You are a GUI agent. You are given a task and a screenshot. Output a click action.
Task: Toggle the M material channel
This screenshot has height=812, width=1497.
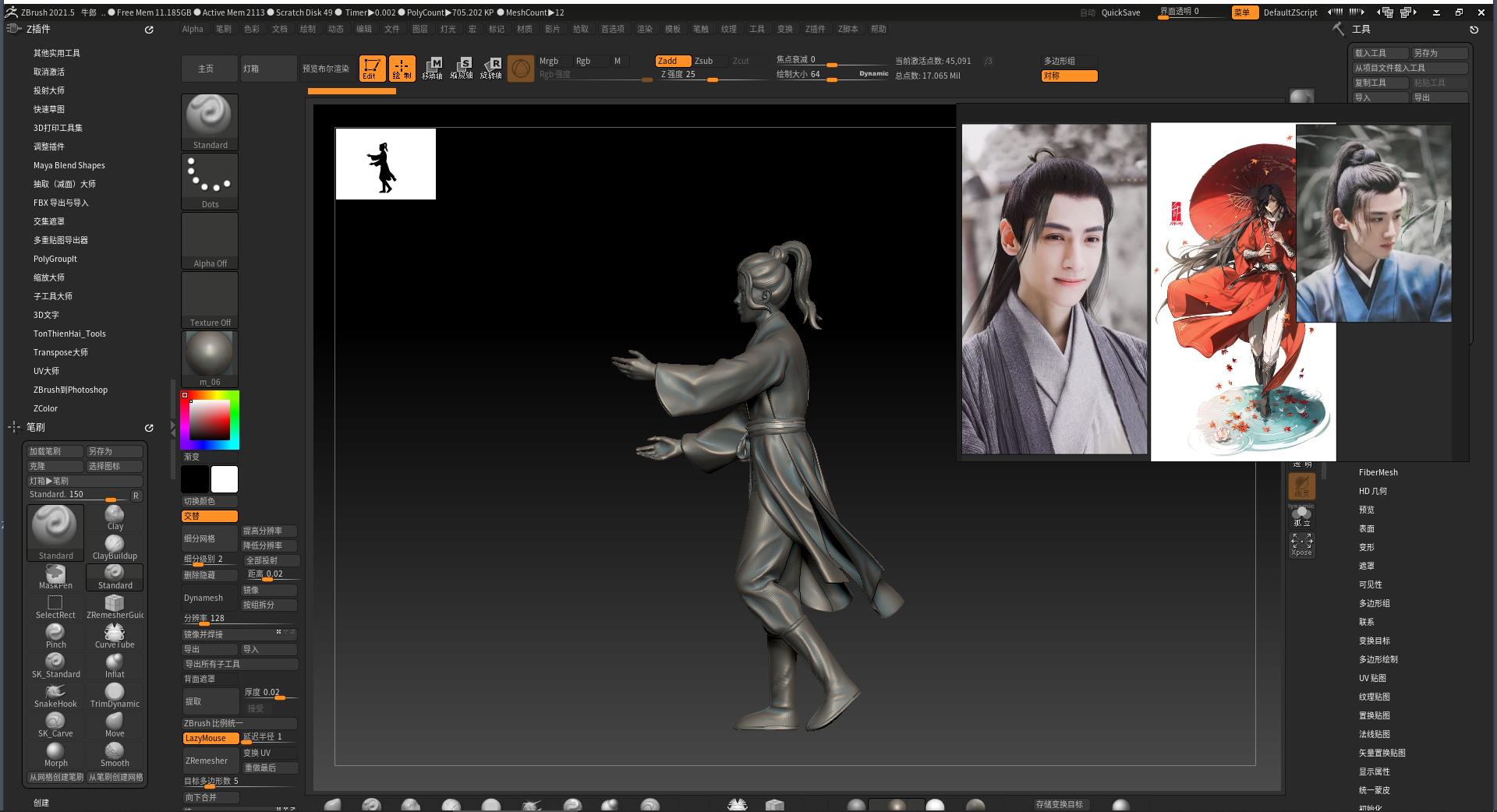coord(618,61)
